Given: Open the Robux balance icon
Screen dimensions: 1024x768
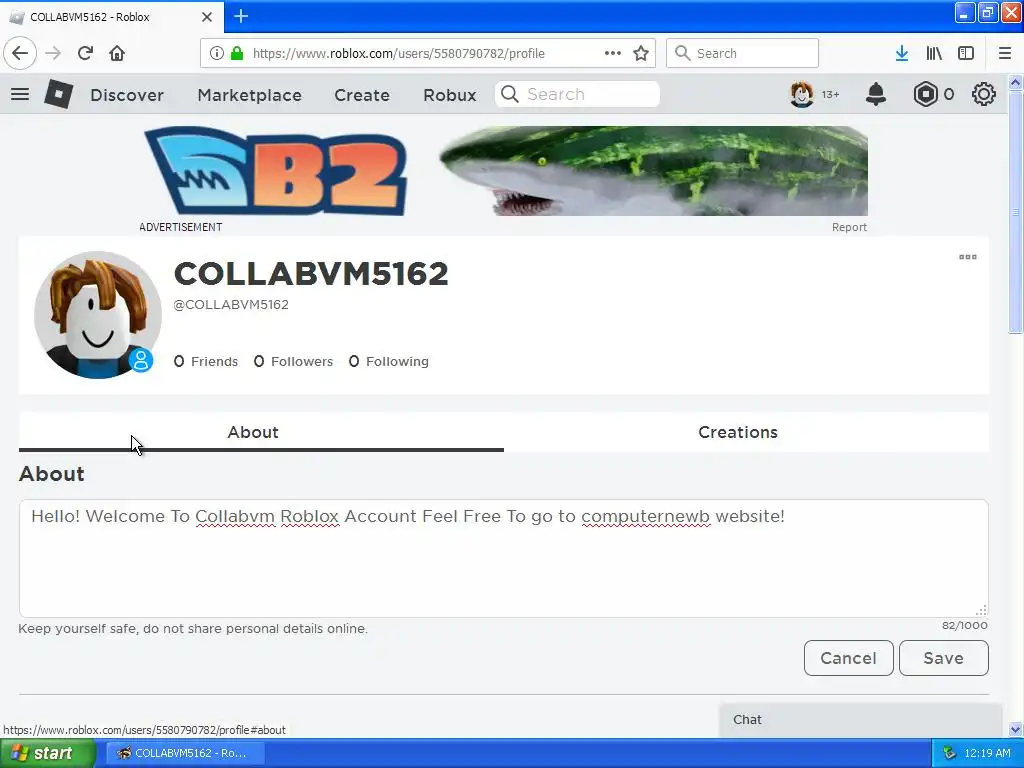Looking at the screenshot, I should pos(925,94).
